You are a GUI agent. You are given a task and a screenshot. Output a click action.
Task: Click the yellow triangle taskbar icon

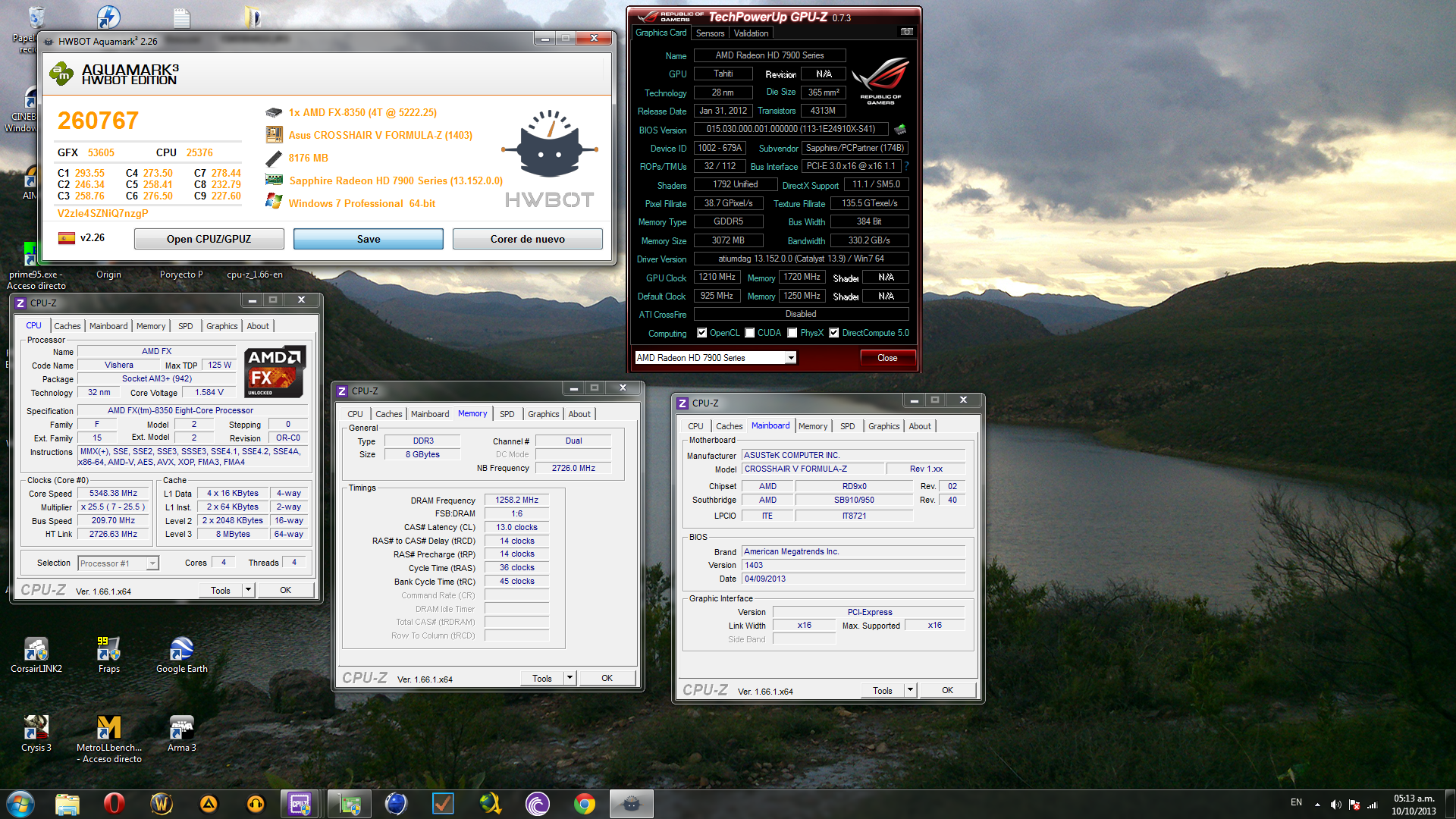pos(209,804)
